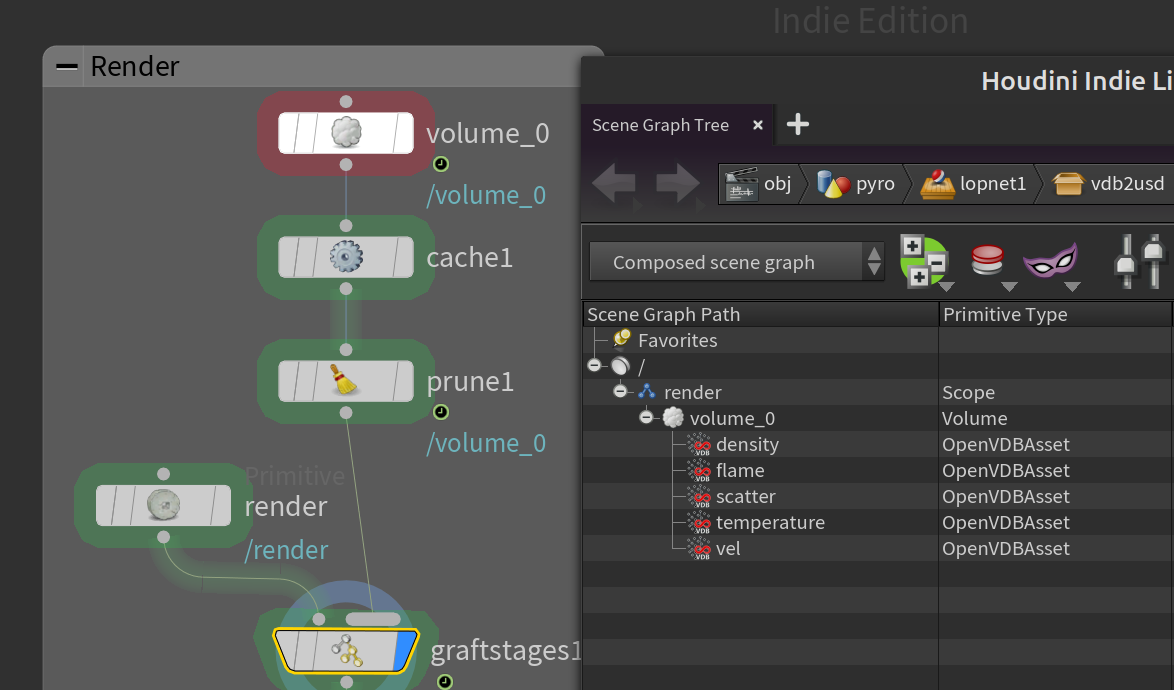Image resolution: width=1174 pixels, height=690 pixels.
Task: Select the prune1 broom node
Action: click(x=344, y=381)
